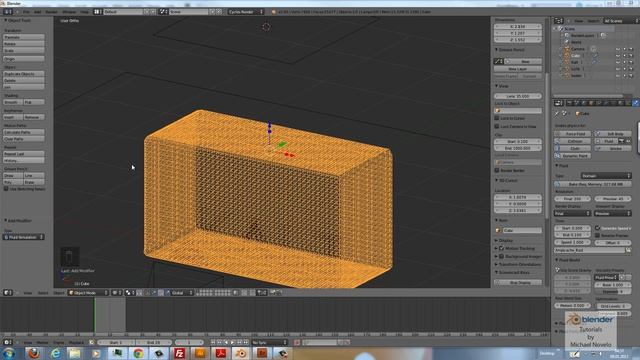This screenshot has height=360, width=640.
Task: Open the Window menu
Action: (69, 12)
